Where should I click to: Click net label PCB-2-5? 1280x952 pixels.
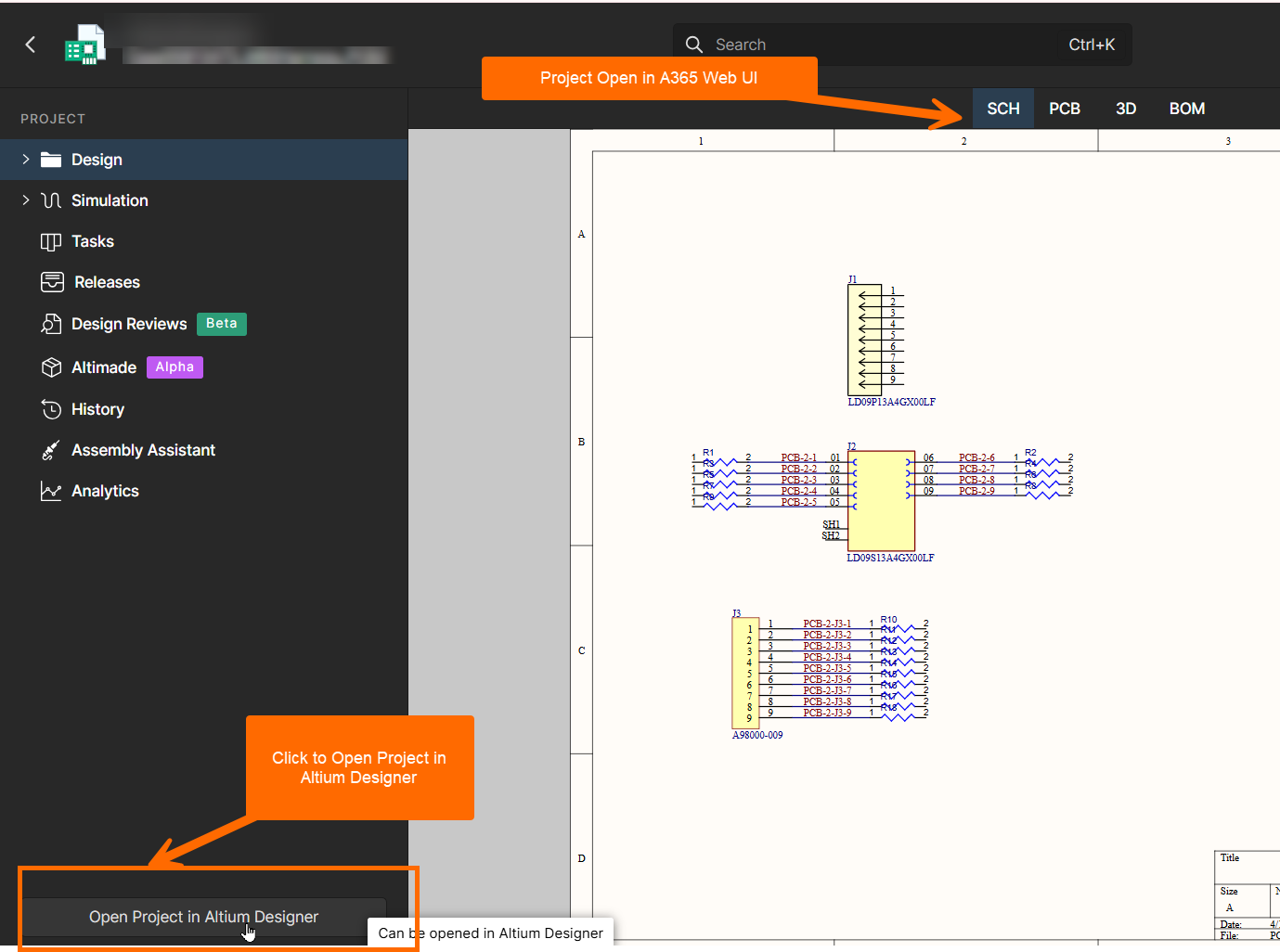coord(799,502)
